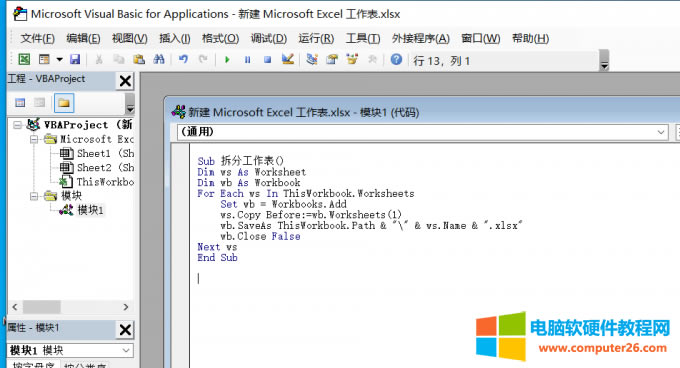Click the 'Set wb = Workbooks.Add' line
The height and width of the screenshot is (368, 680).
coord(283,204)
